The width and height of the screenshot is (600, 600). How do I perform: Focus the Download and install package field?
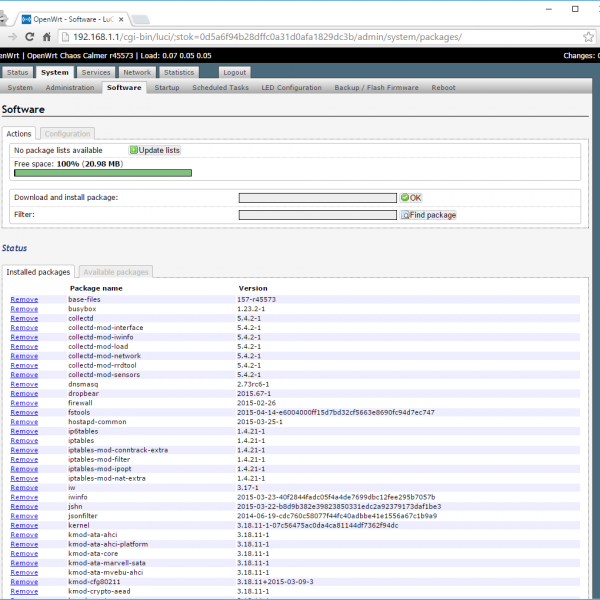pyautogui.click(x=317, y=198)
